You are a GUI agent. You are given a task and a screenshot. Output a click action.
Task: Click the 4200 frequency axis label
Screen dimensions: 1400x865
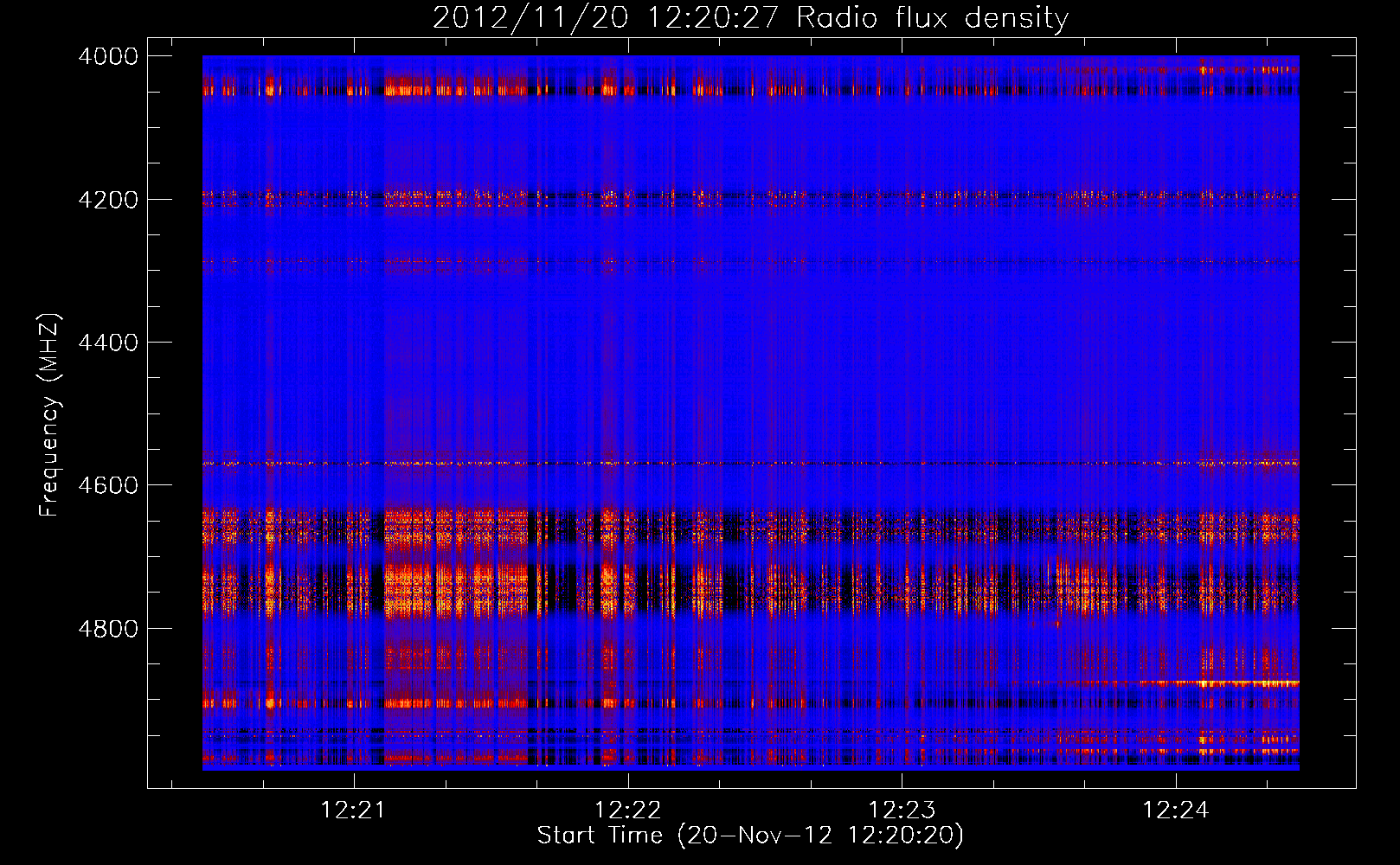coord(108,200)
